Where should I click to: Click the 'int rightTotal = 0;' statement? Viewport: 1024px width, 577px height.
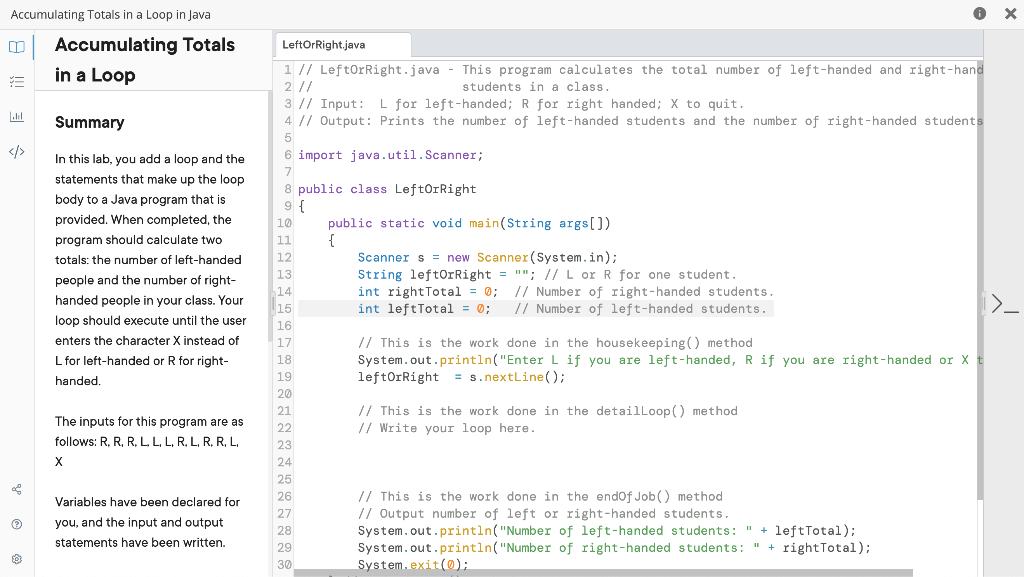(428, 292)
